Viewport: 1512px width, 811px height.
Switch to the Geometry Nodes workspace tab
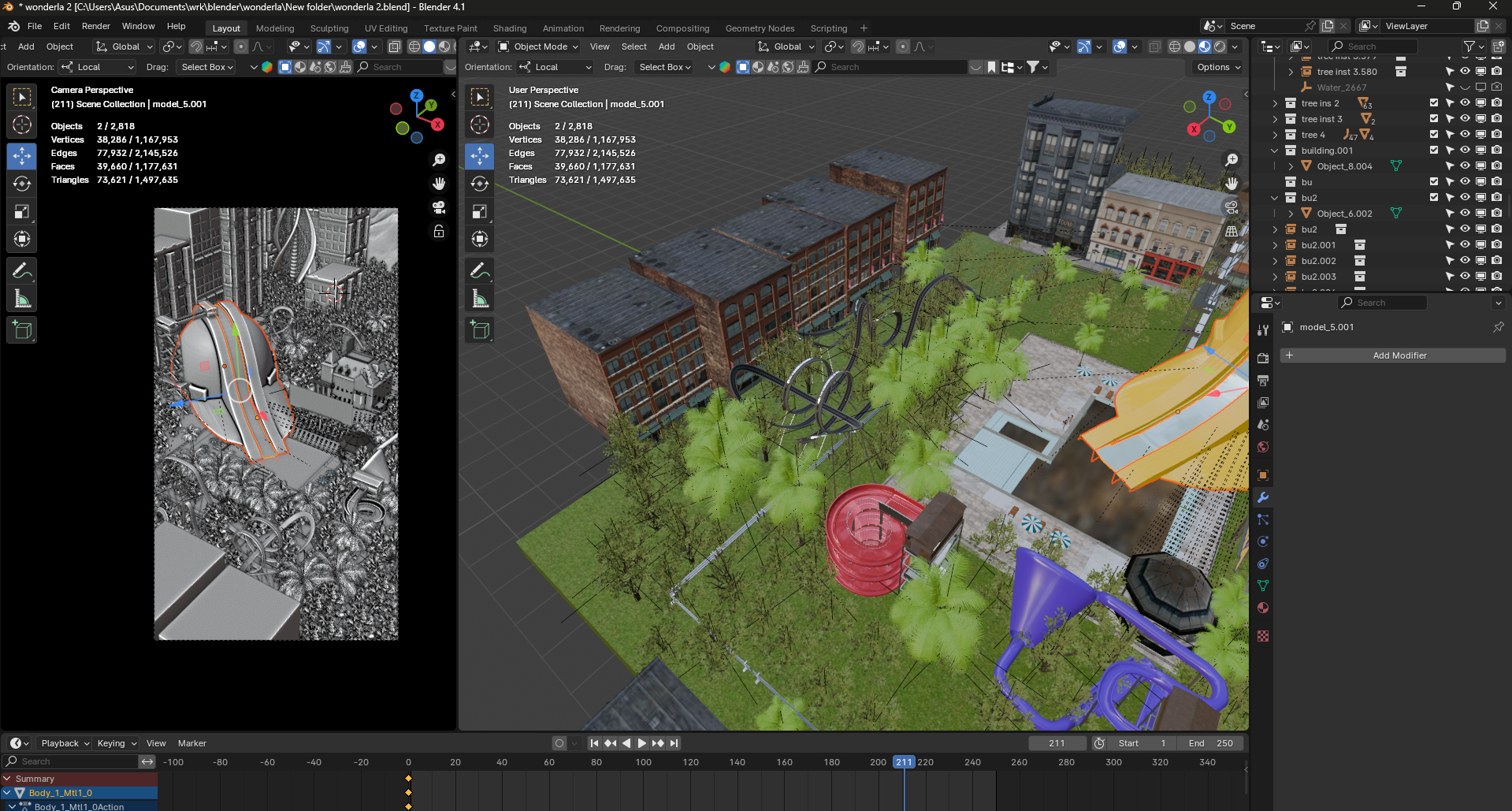click(760, 28)
